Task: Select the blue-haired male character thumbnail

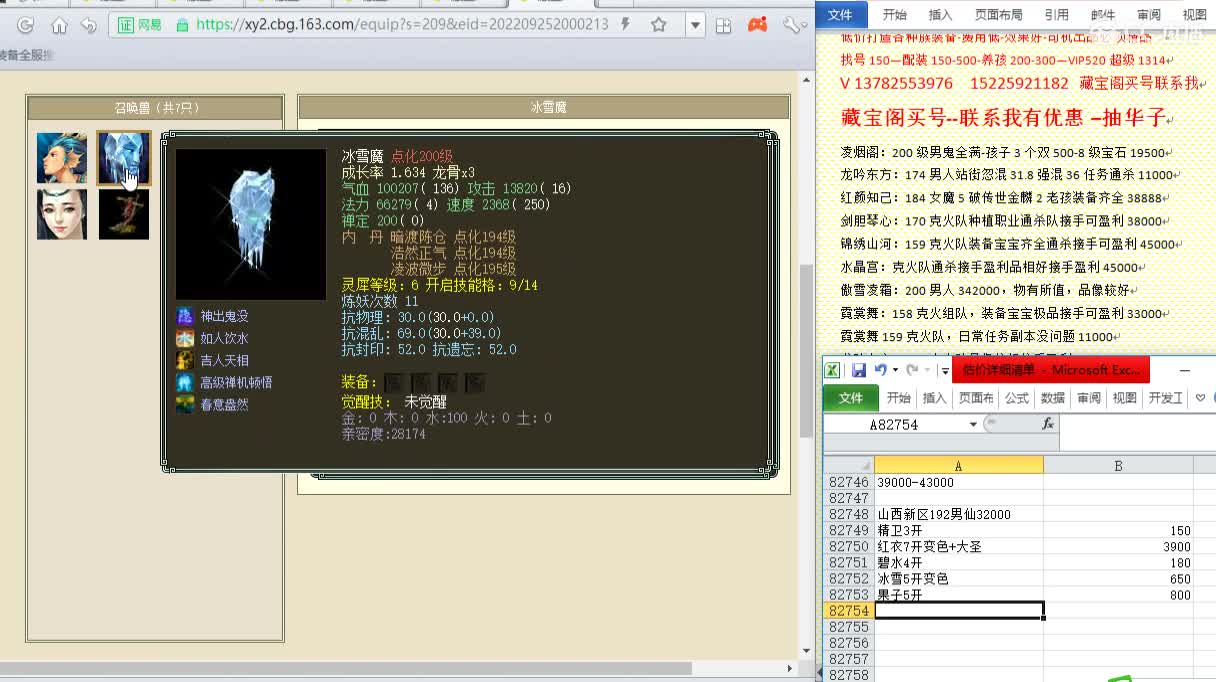Action: (62, 158)
